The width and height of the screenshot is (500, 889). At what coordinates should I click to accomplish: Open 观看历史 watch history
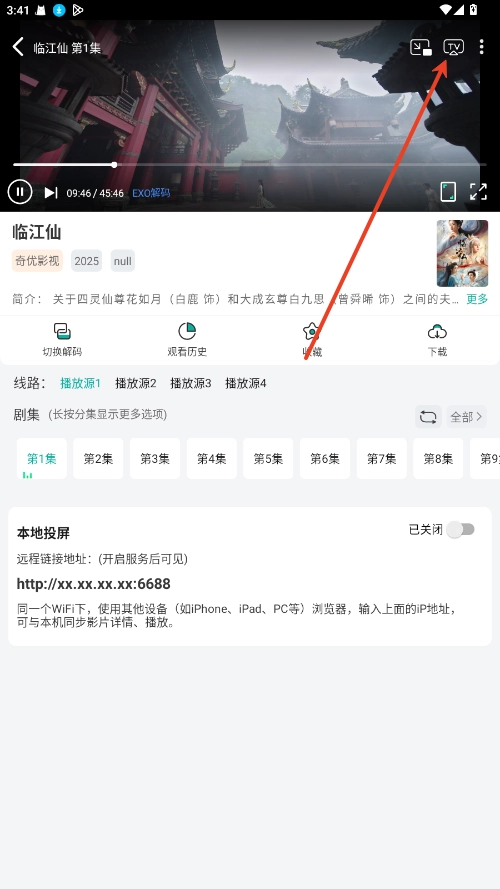click(x=187, y=340)
